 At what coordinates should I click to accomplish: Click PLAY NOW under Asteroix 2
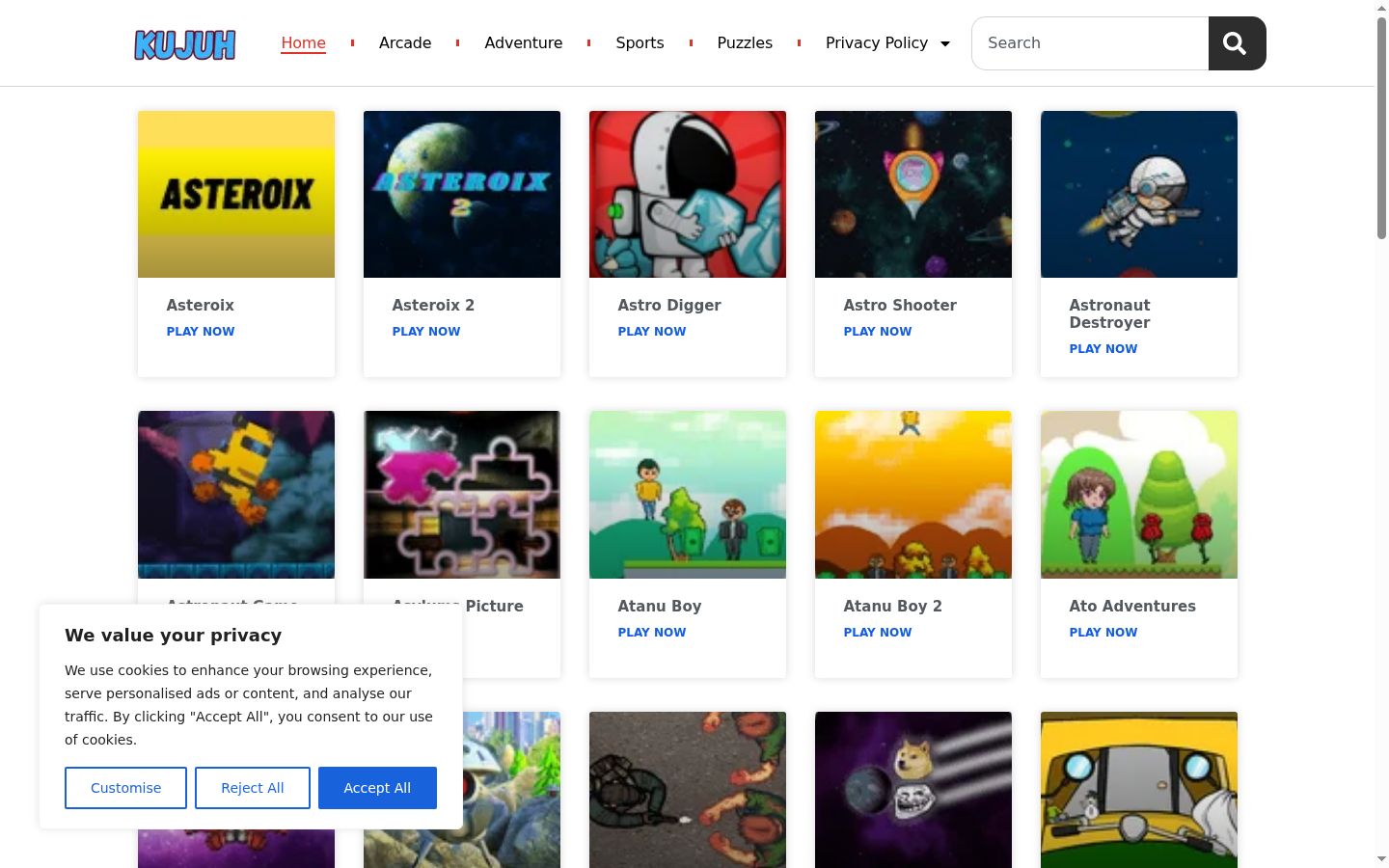pos(426,331)
